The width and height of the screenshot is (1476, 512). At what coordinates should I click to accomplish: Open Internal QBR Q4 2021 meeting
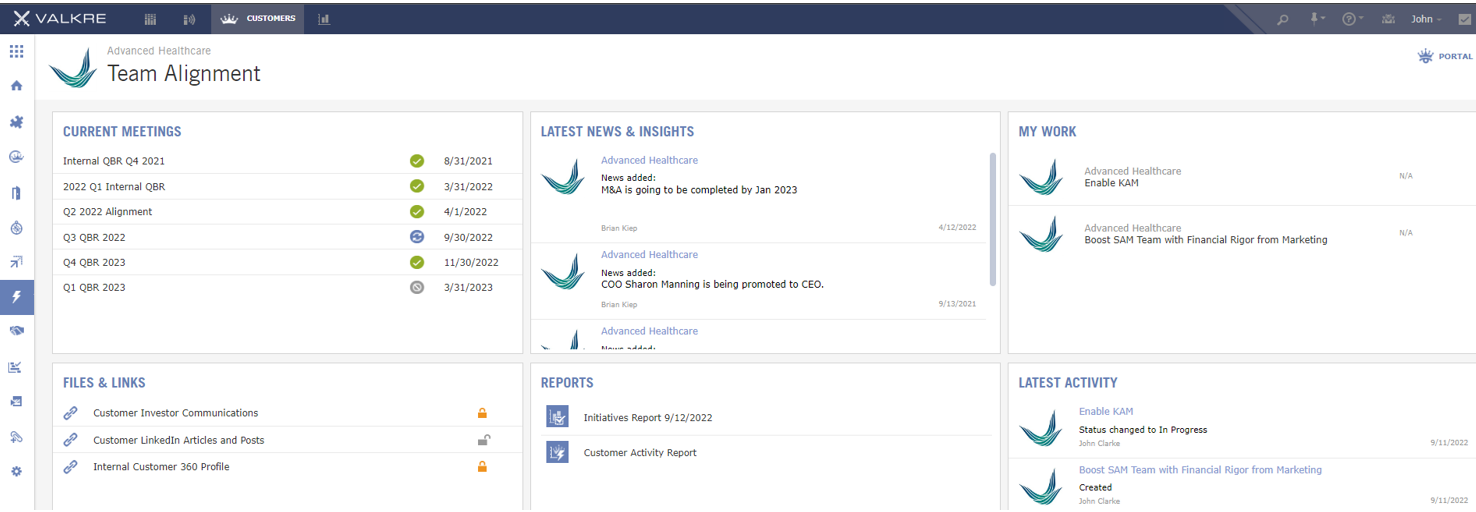click(x=114, y=161)
